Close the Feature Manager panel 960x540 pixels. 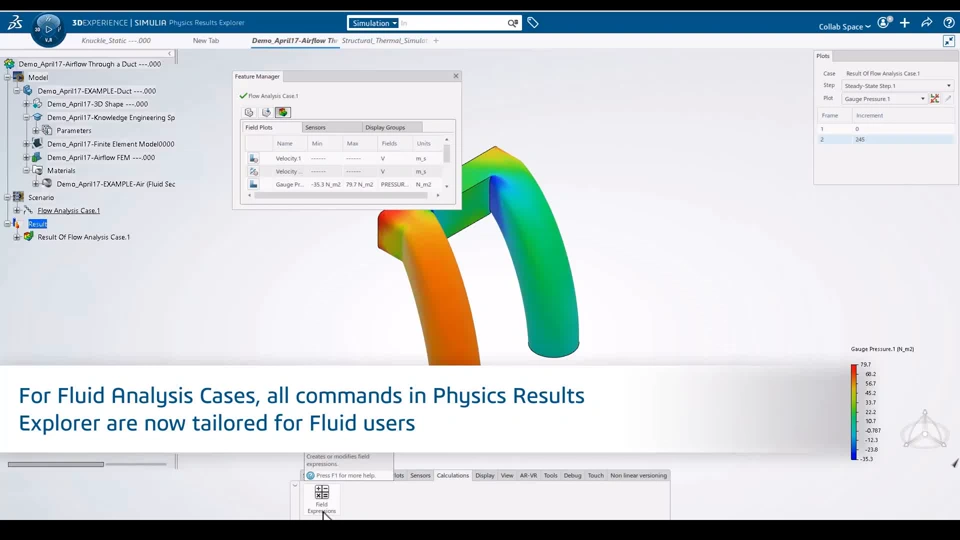click(x=456, y=76)
